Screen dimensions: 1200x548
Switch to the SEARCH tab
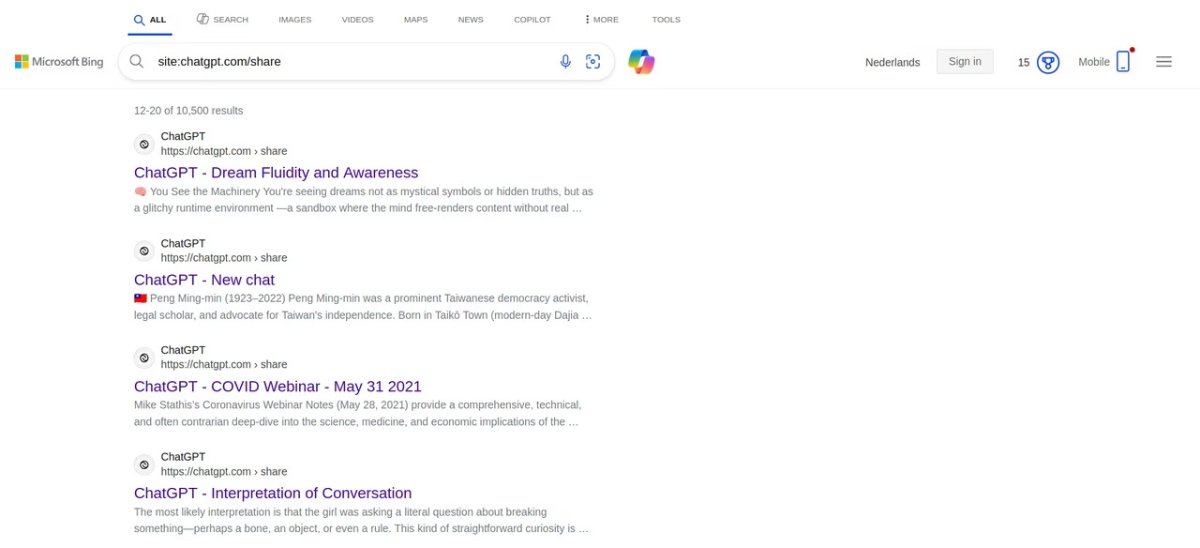(222, 19)
